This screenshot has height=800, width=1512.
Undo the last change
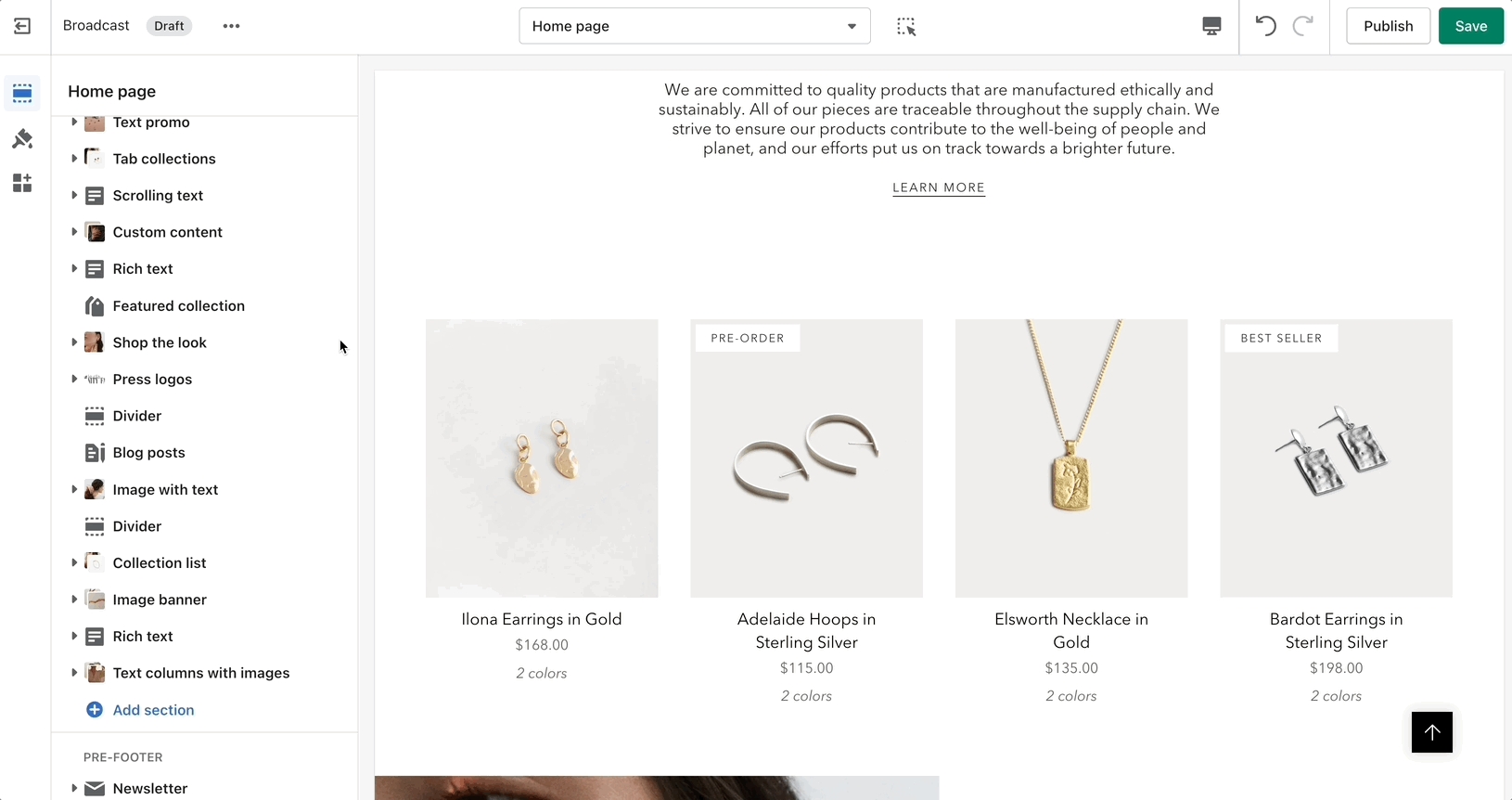pos(1265,26)
